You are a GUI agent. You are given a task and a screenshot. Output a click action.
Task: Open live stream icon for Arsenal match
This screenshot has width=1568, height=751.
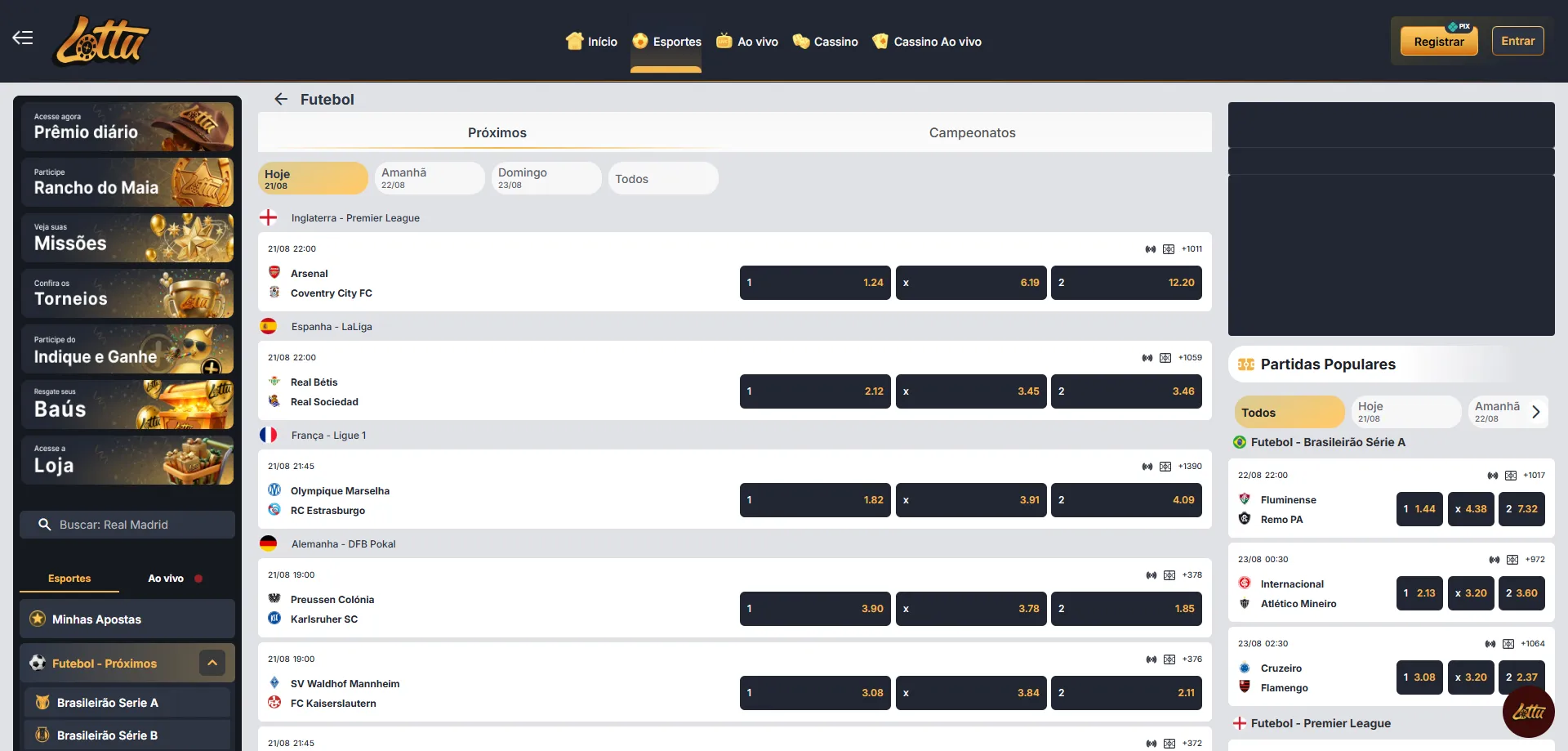[1151, 249]
